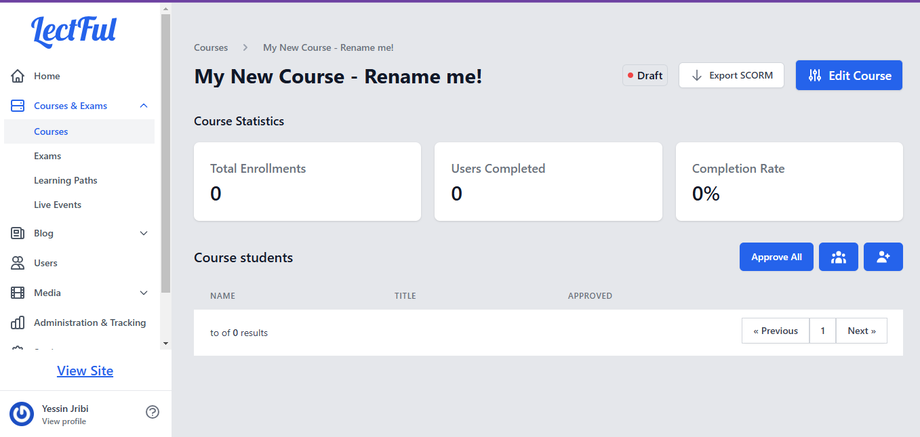Viewport: 920px width, 437px height.
Task: Expand the Media menu chevron
Action: click(144, 293)
